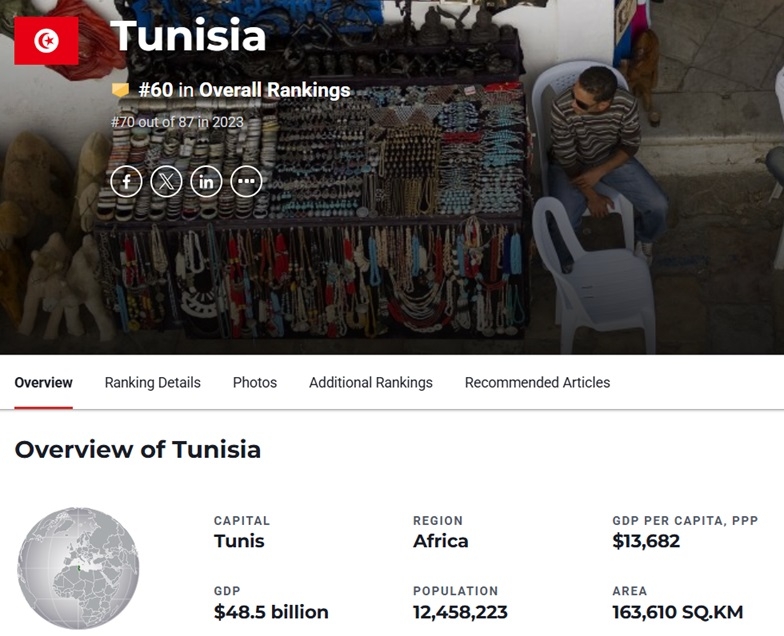Click the capital value Tunis

tap(239, 541)
